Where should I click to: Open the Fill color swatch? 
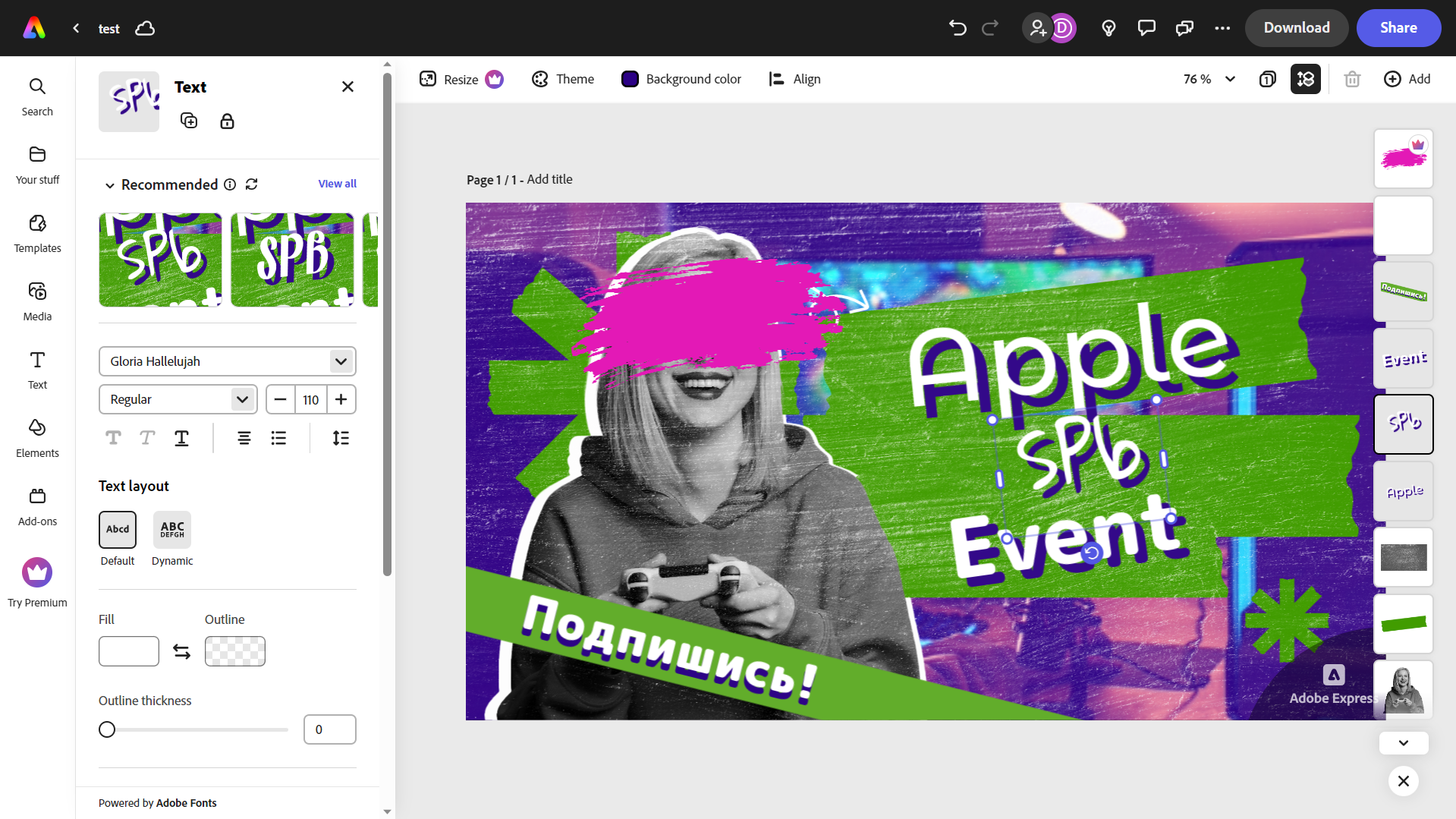point(129,651)
